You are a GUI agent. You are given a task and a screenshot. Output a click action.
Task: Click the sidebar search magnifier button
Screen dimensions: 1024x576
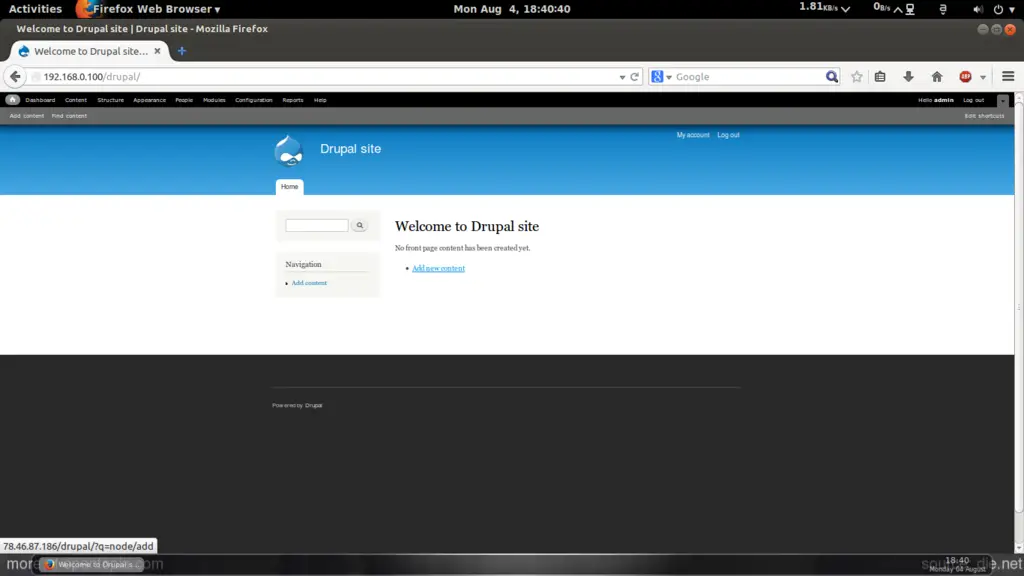(360, 225)
